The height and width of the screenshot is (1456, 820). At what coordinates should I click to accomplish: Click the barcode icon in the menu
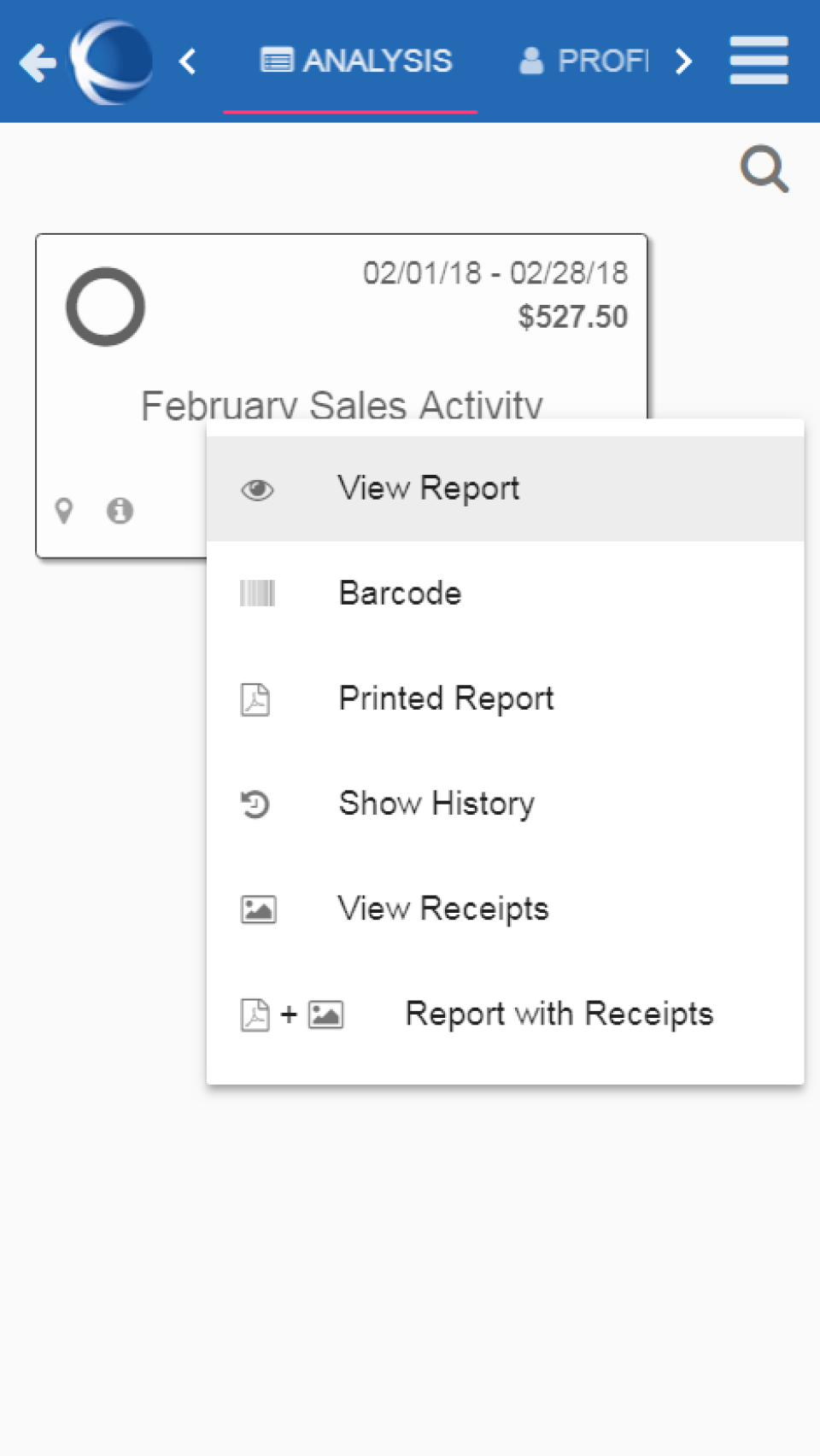(257, 594)
